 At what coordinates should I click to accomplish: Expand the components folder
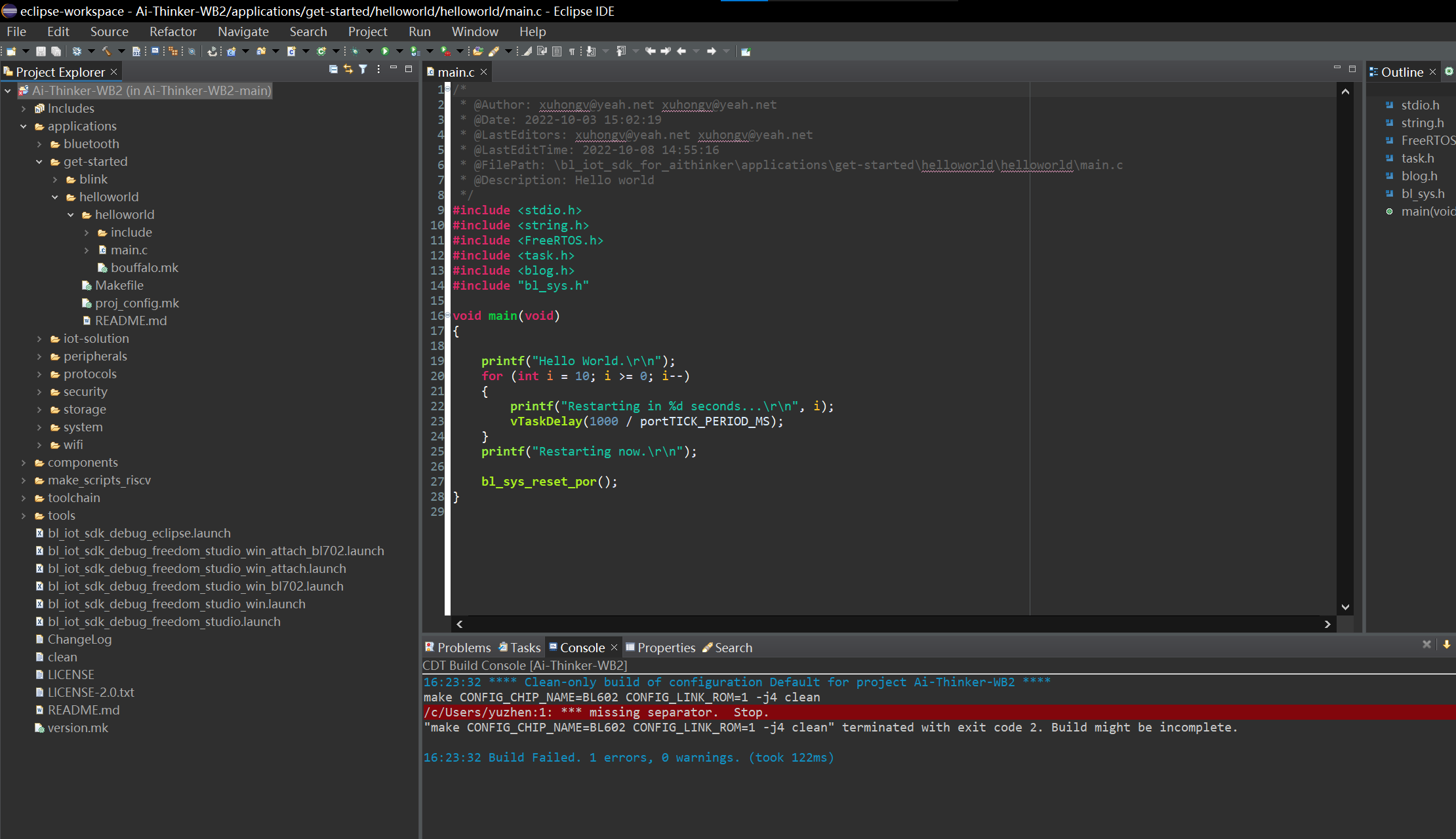click(x=24, y=462)
